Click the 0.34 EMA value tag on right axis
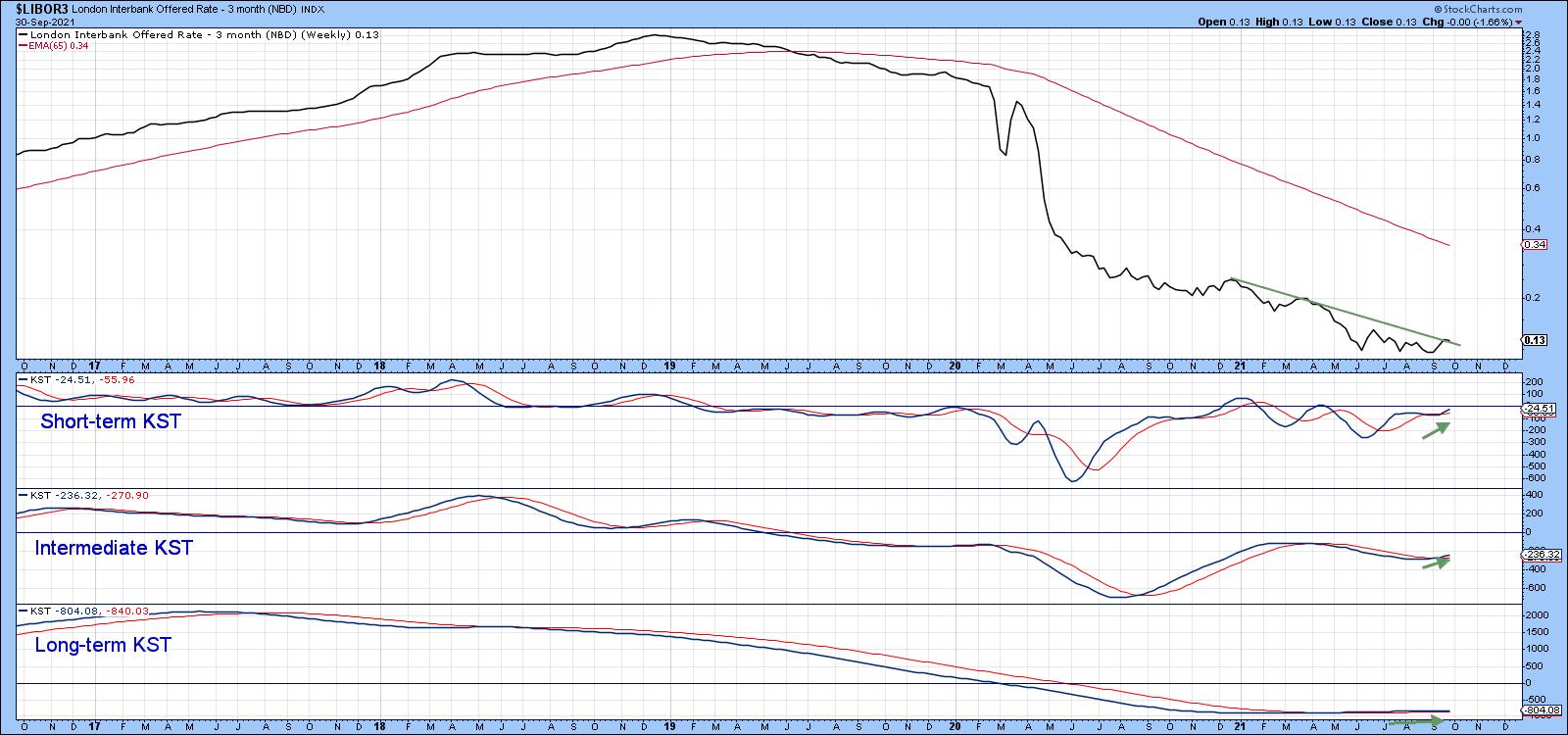The width and height of the screenshot is (1568, 735). (1536, 244)
